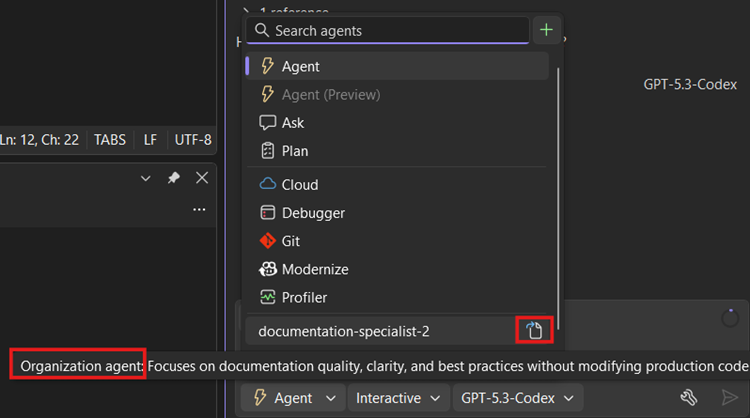
Task: Click the Modernize copilot icon
Action: [x=267, y=269]
